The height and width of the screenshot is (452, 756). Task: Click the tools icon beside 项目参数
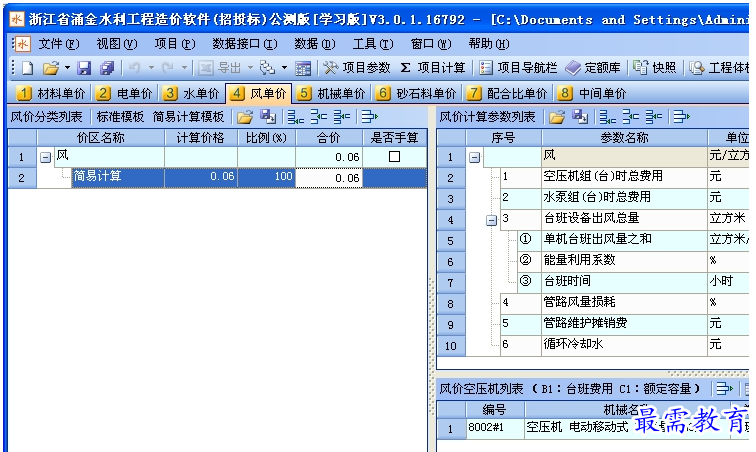pos(331,68)
